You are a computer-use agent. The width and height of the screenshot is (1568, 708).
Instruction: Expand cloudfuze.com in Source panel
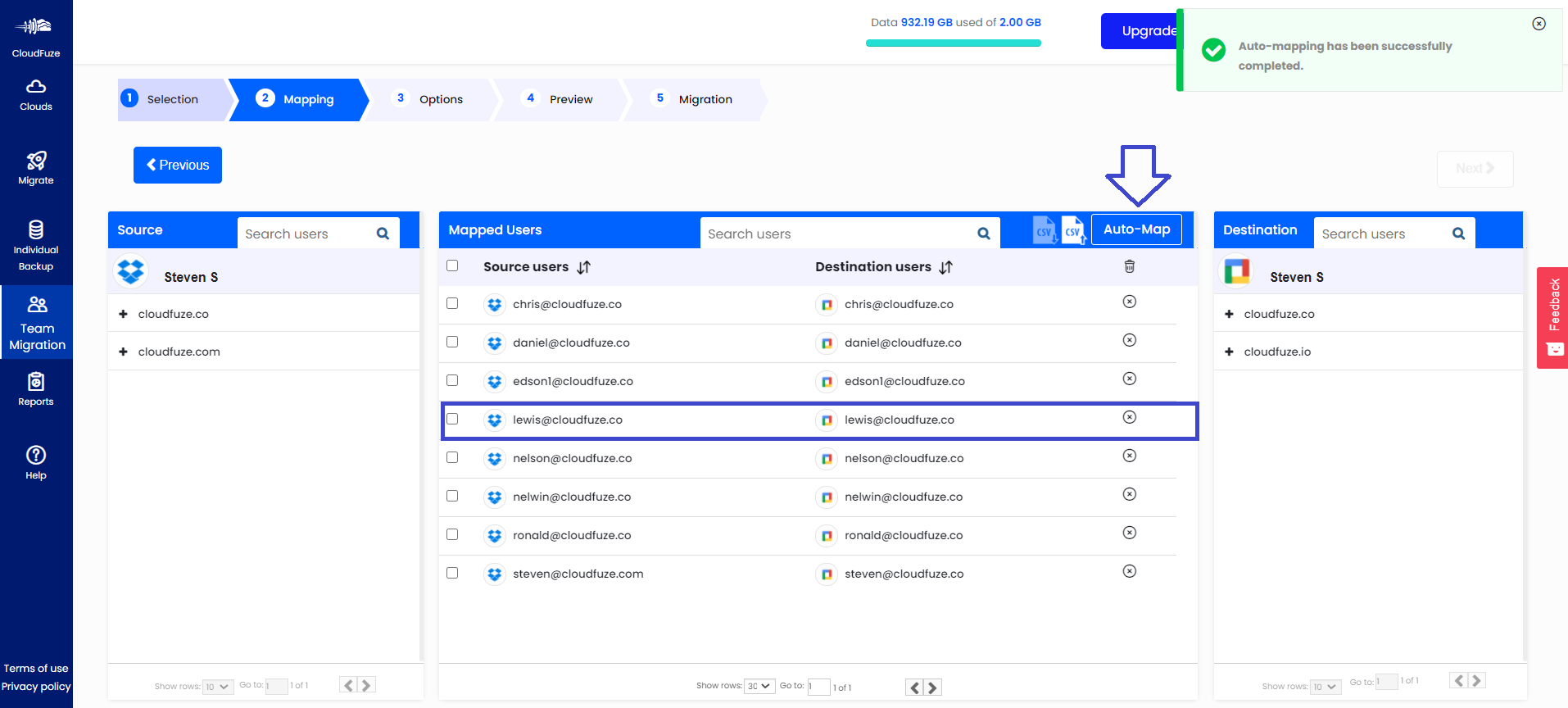pos(123,352)
